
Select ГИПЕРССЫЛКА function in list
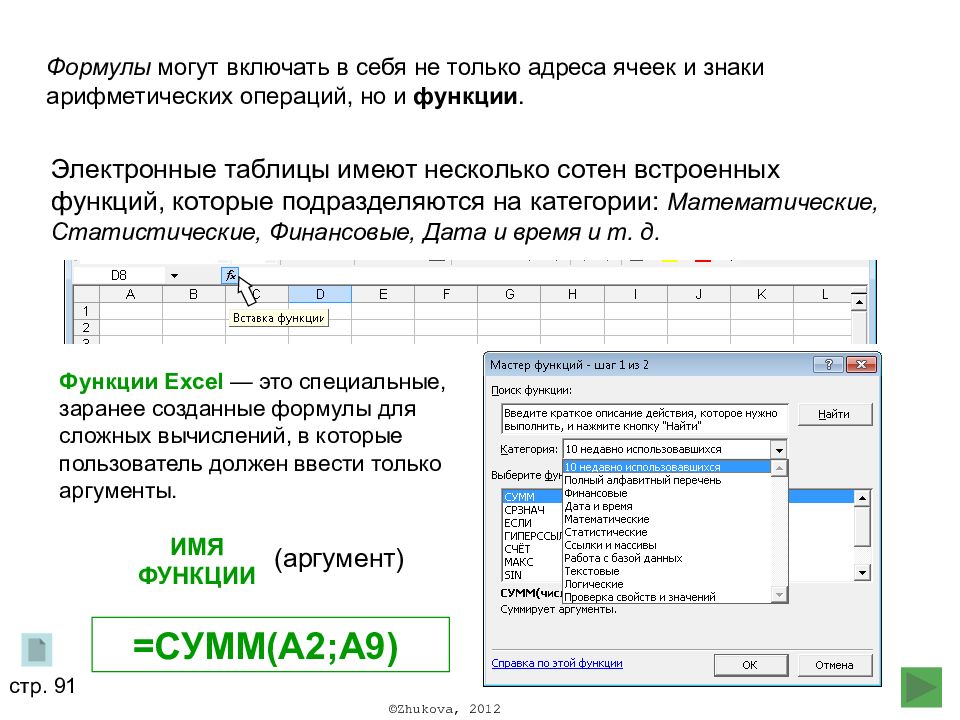533,536
